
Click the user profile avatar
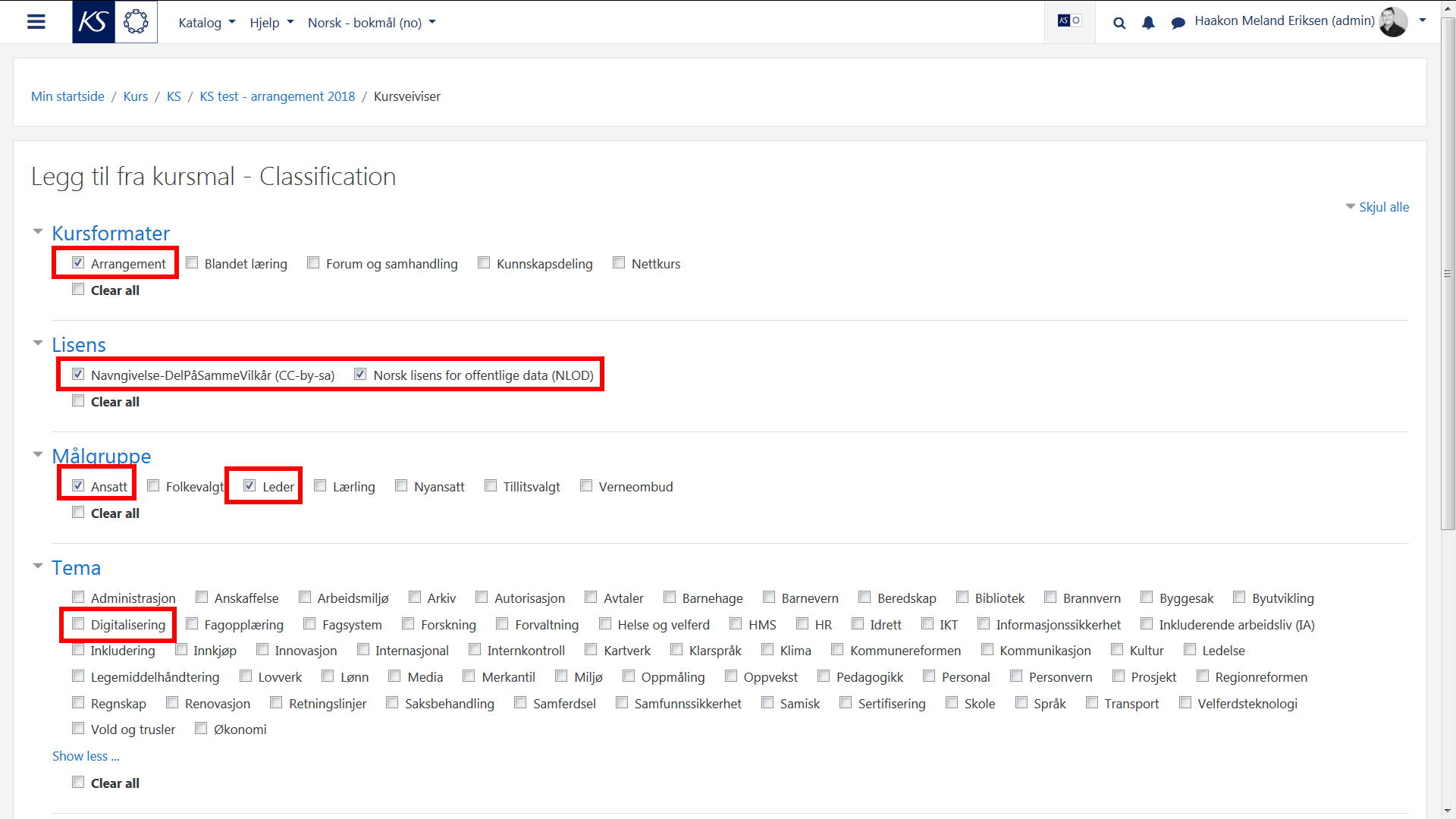1393,22
